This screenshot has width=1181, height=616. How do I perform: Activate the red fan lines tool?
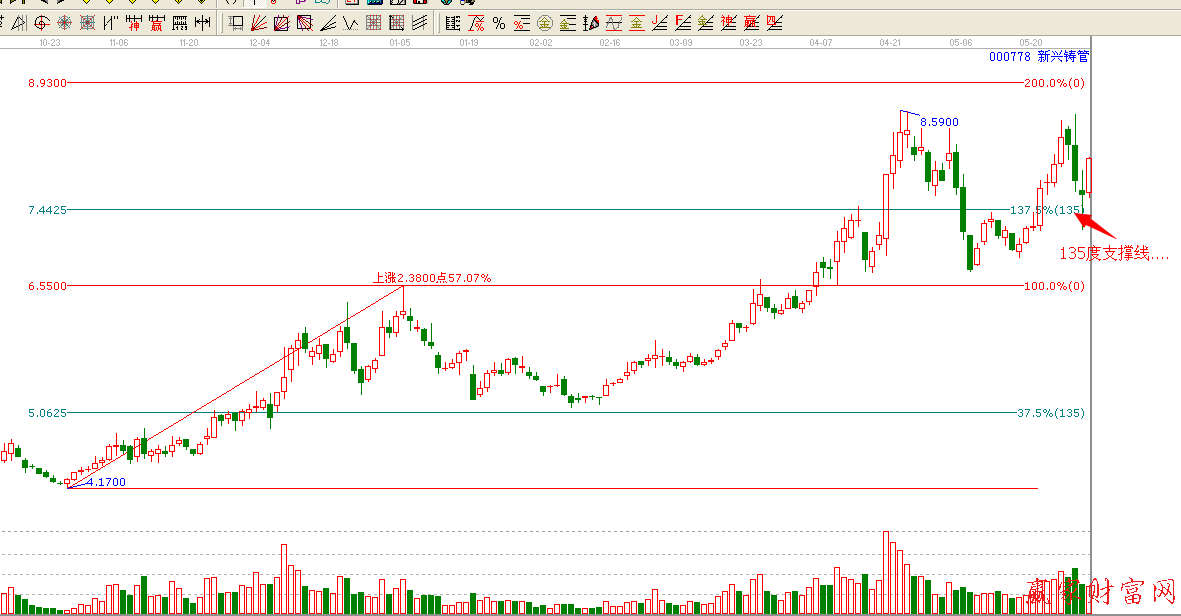[x=259, y=23]
